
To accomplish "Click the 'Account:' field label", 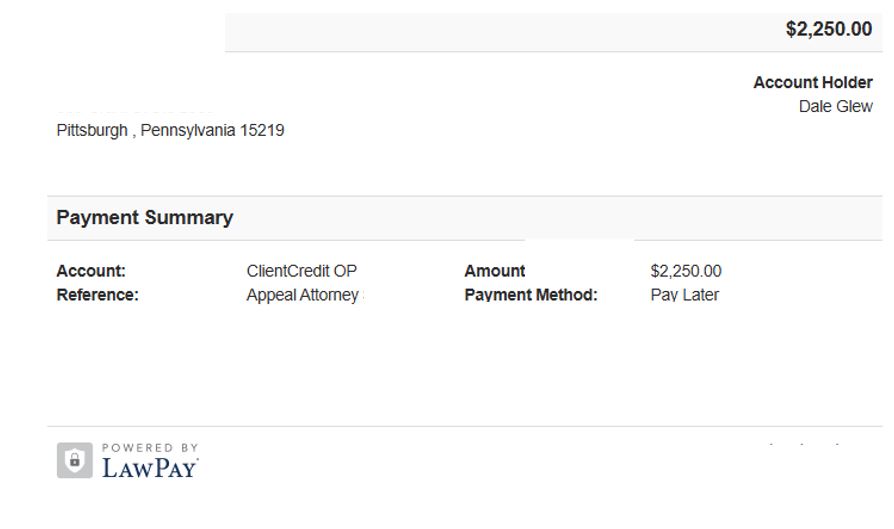I will [91, 271].
